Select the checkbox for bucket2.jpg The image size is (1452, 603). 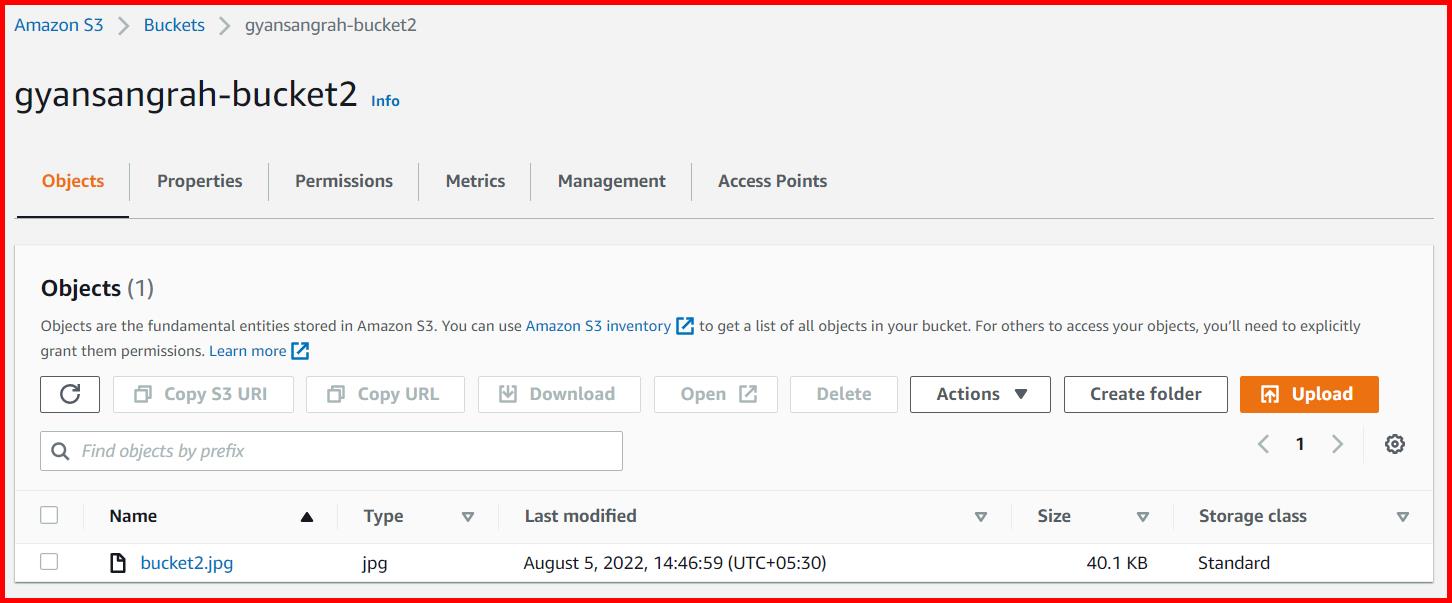(50, 562)
